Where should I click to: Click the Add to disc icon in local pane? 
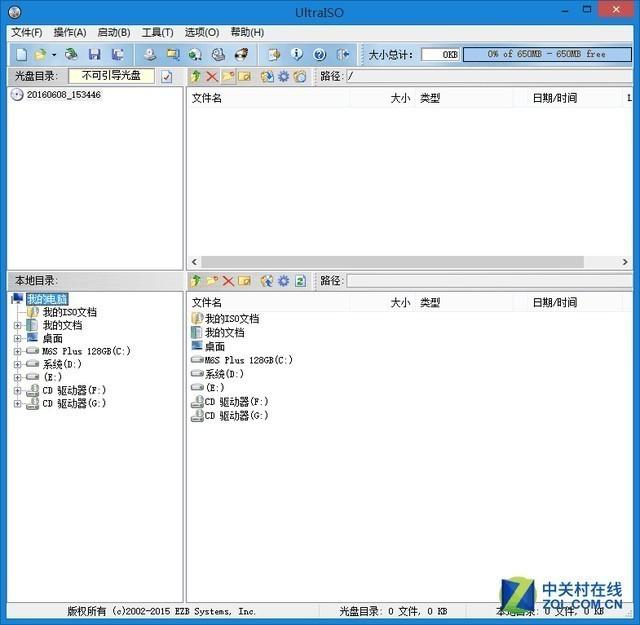[x=267, y=281]
